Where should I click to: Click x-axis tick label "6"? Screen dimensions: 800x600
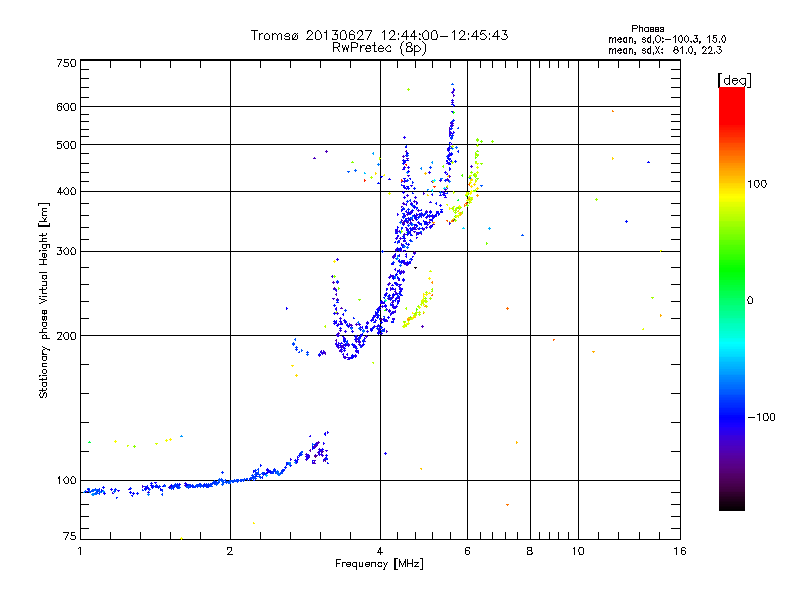point(467,551)
